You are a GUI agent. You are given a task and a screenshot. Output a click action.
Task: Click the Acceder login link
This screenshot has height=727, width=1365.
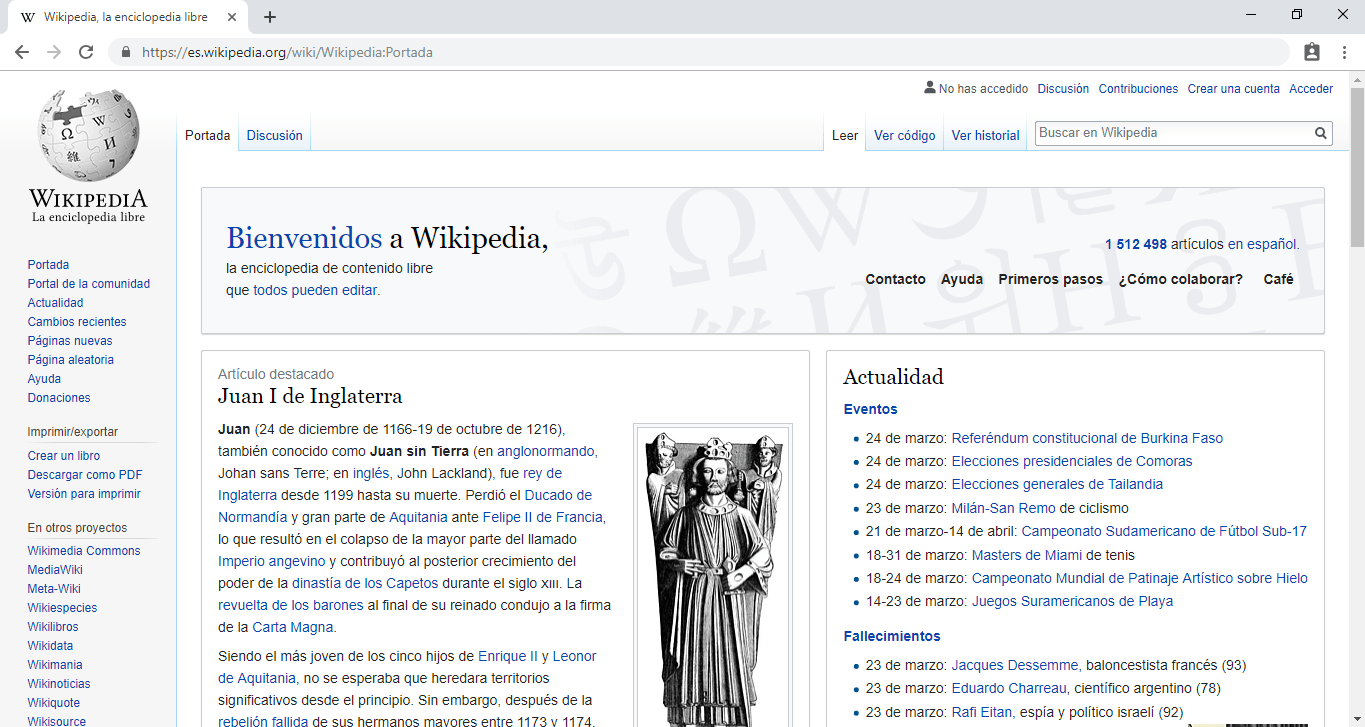[x=1311, y=89]
